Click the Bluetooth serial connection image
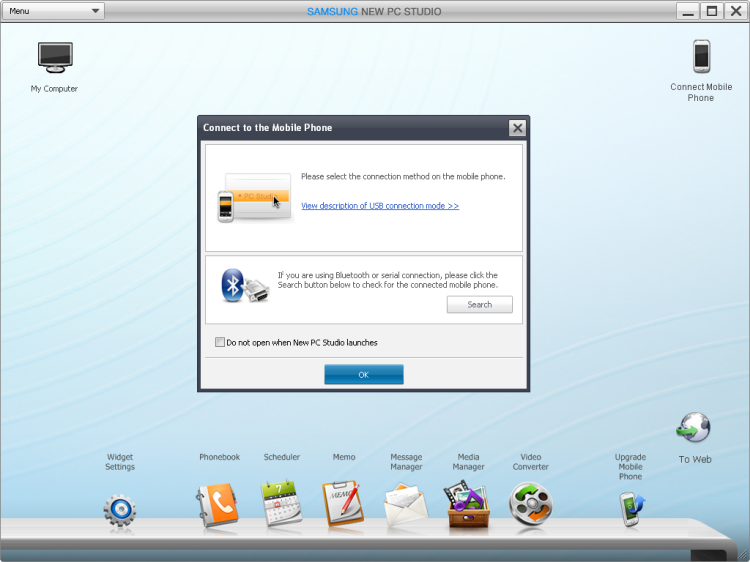 245,286
